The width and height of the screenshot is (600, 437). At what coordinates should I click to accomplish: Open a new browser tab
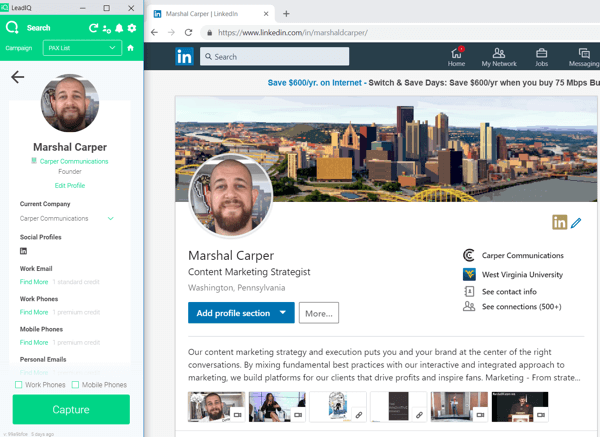[286, 14]
